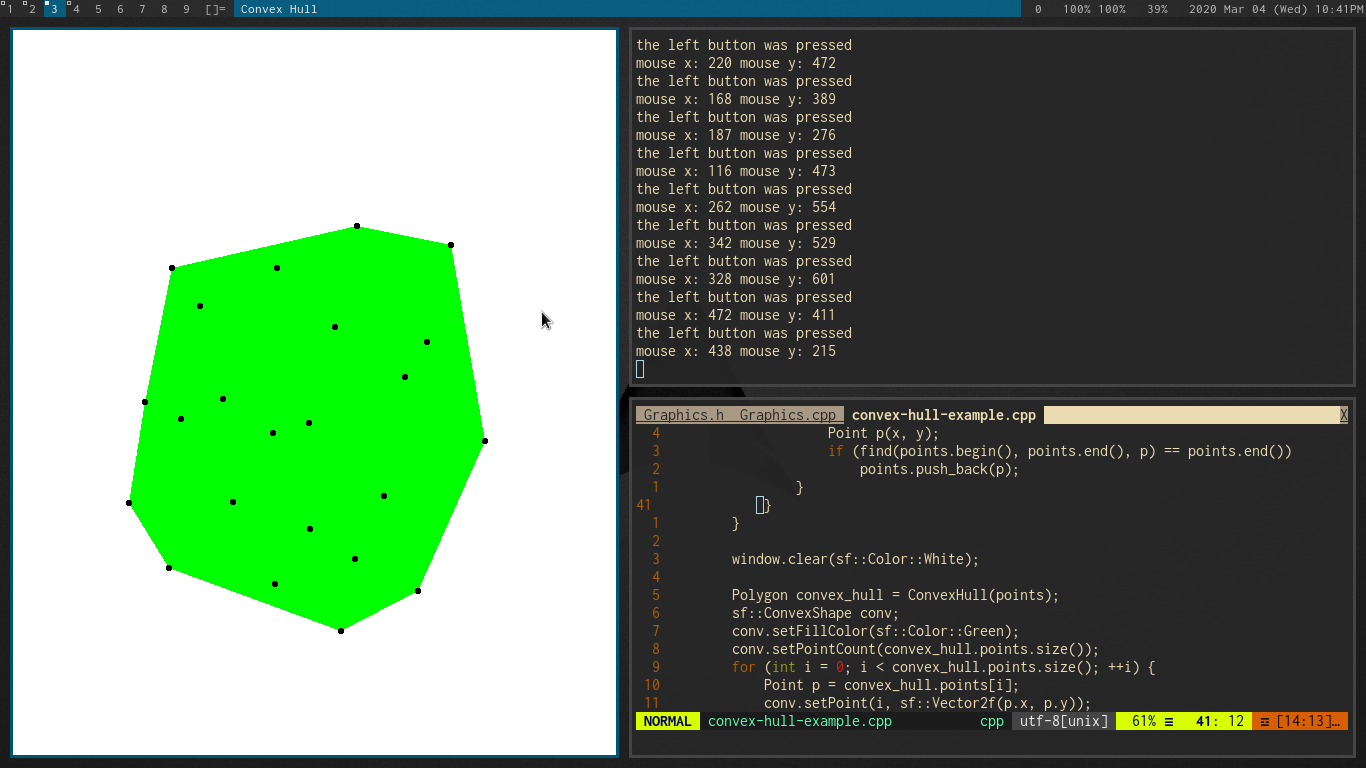Click code line 'Point p(x, y);'
Screen dimensions: 1366x768
(884, 433)
